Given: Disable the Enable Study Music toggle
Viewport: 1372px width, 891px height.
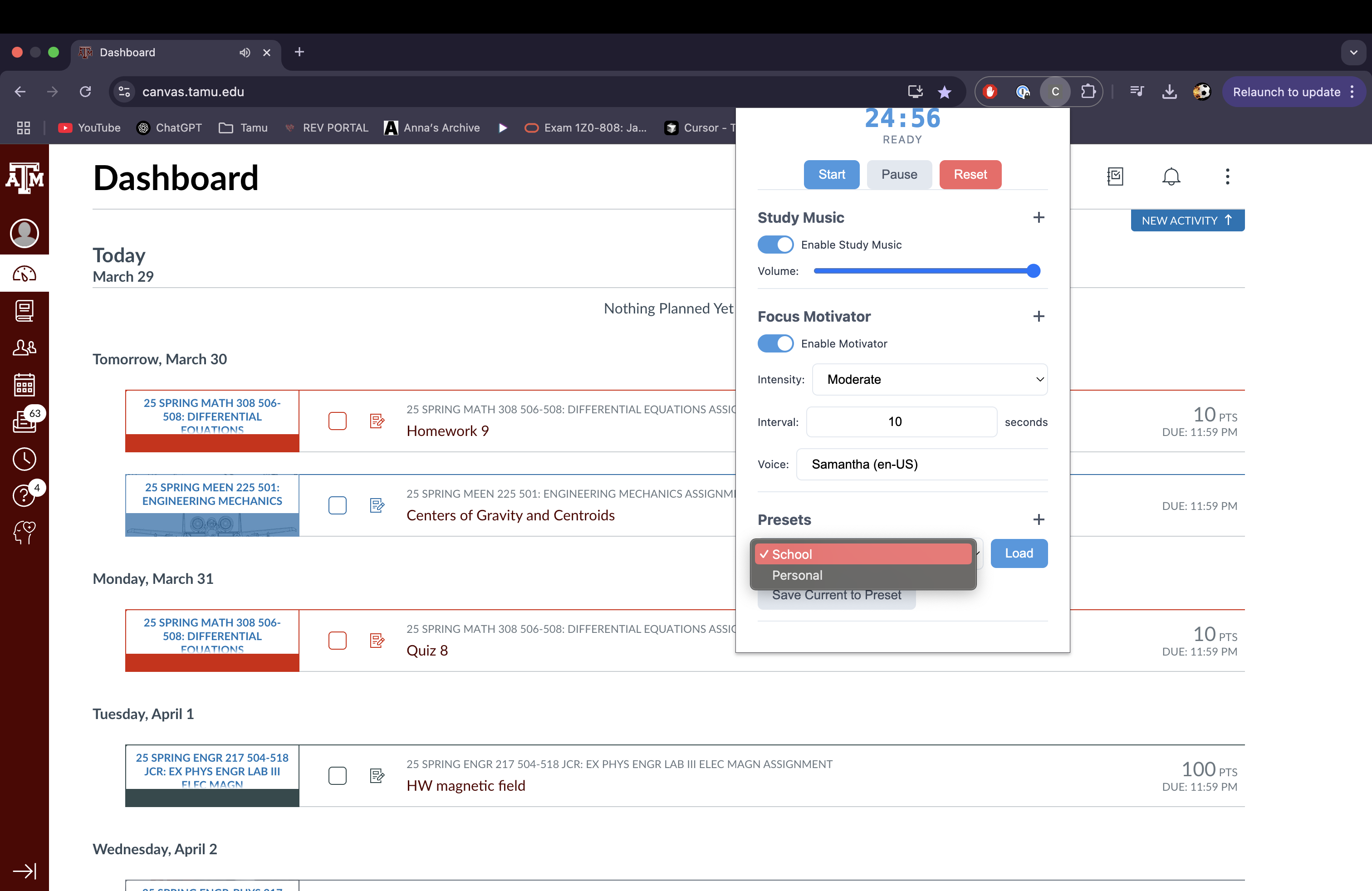Looking at the screenshot, I should (775, 245).
